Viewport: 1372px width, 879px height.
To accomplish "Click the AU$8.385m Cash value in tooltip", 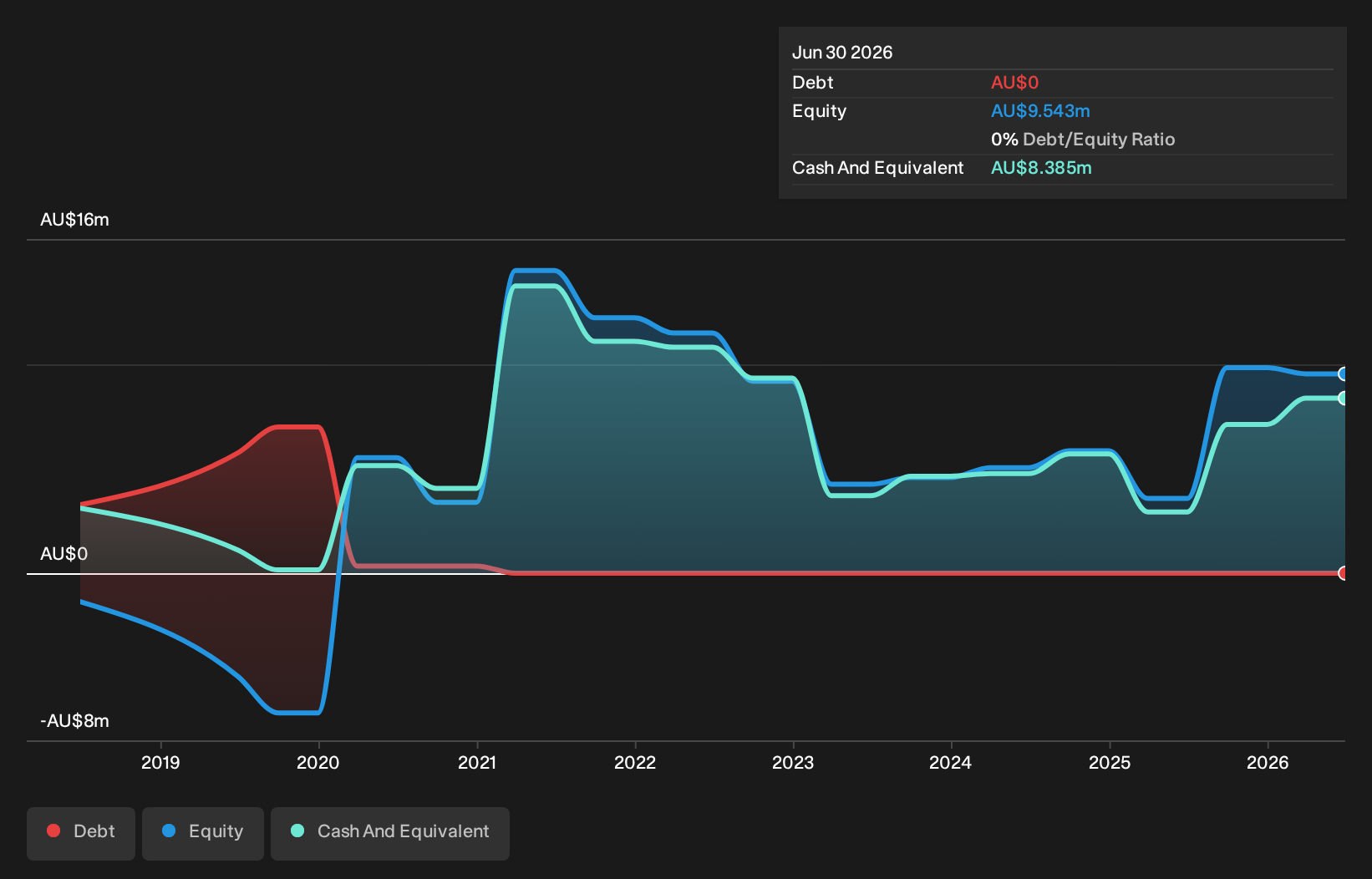I will click(x=1041, y=168).
